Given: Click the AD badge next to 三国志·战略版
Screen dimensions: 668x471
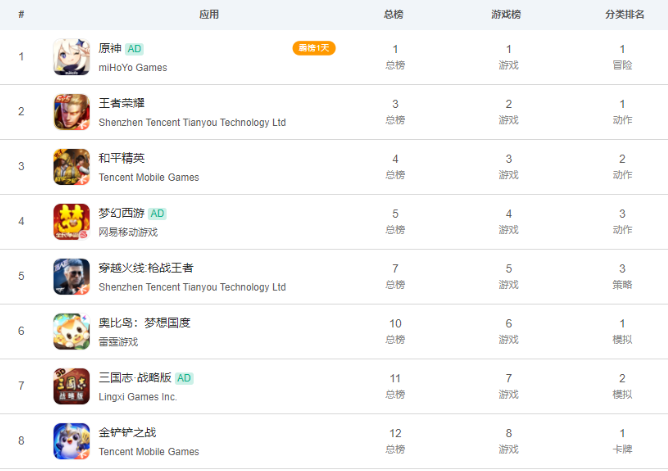Looking at the screenshot, I should (x=184, y=378).
